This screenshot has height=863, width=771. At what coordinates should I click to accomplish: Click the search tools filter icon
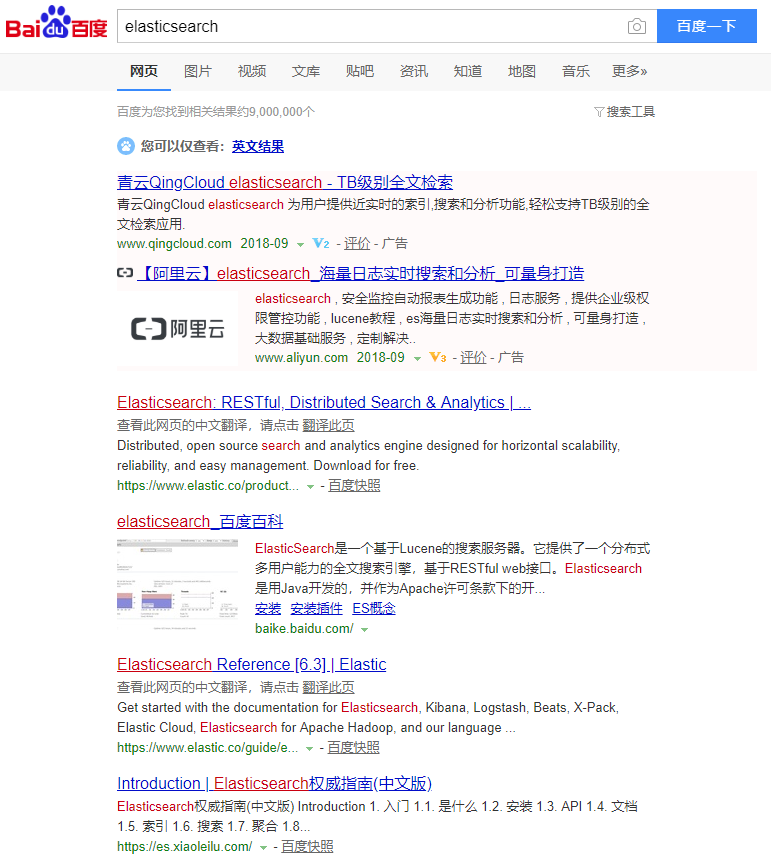click(x=599, y=112)
